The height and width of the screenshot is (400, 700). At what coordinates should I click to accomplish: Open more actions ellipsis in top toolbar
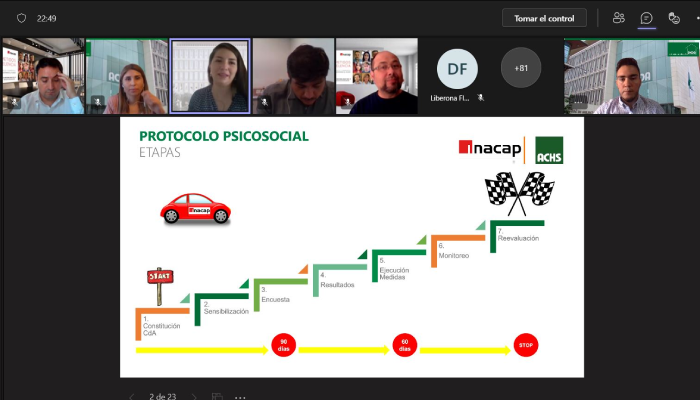696,18
